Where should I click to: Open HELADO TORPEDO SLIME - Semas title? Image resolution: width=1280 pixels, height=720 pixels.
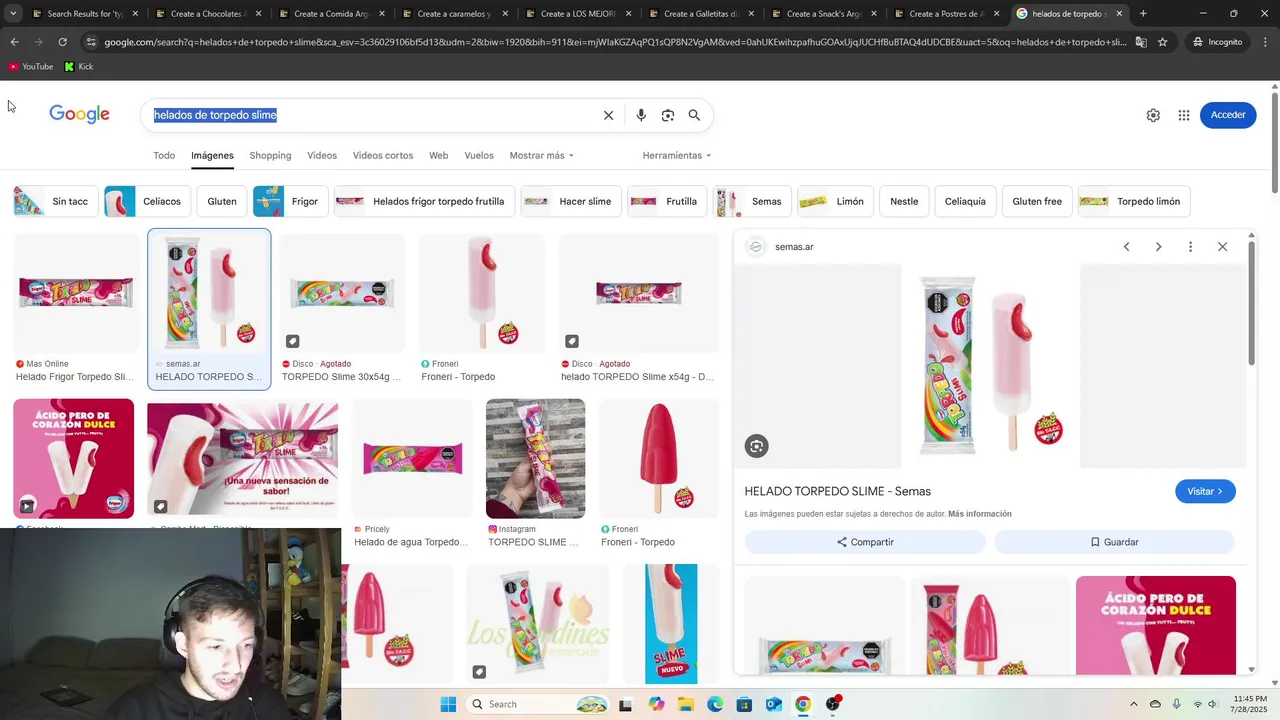coord(838,491)
